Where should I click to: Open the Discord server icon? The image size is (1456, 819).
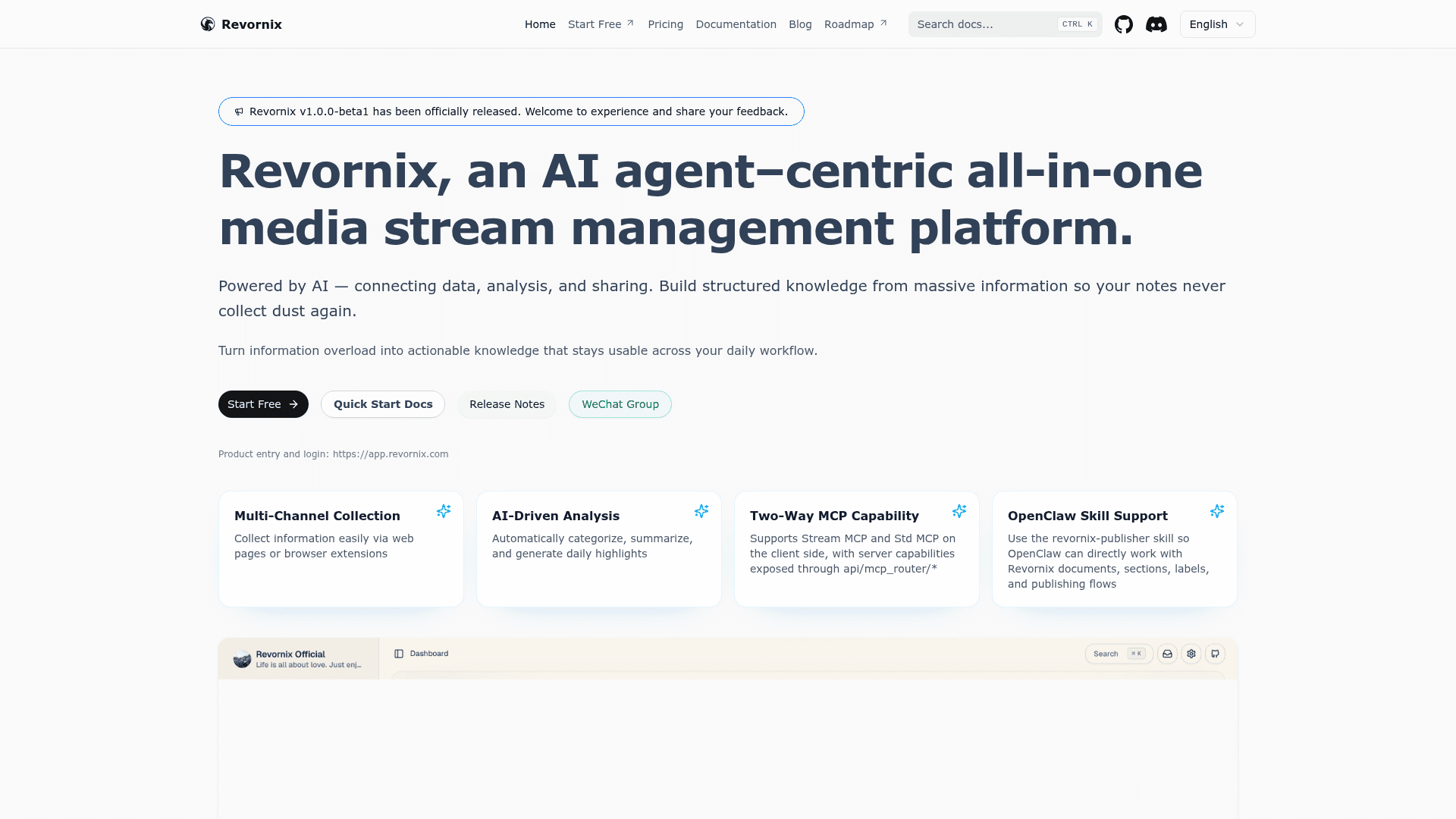click(1156, 24)
